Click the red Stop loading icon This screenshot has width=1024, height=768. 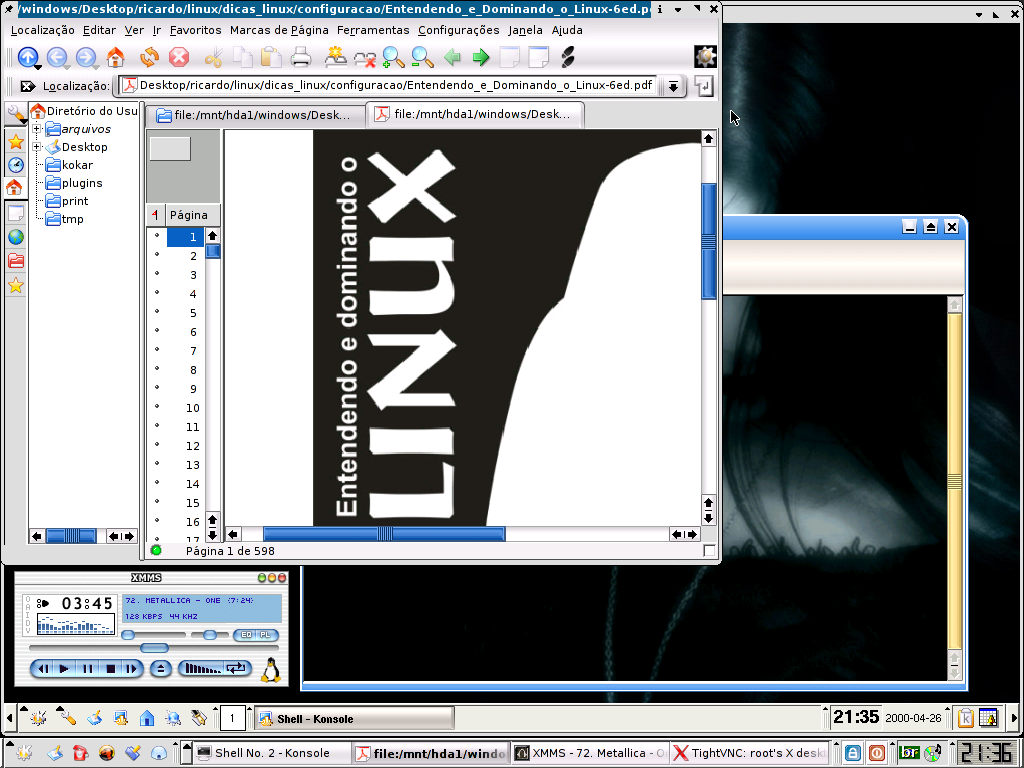coord(179,57)
